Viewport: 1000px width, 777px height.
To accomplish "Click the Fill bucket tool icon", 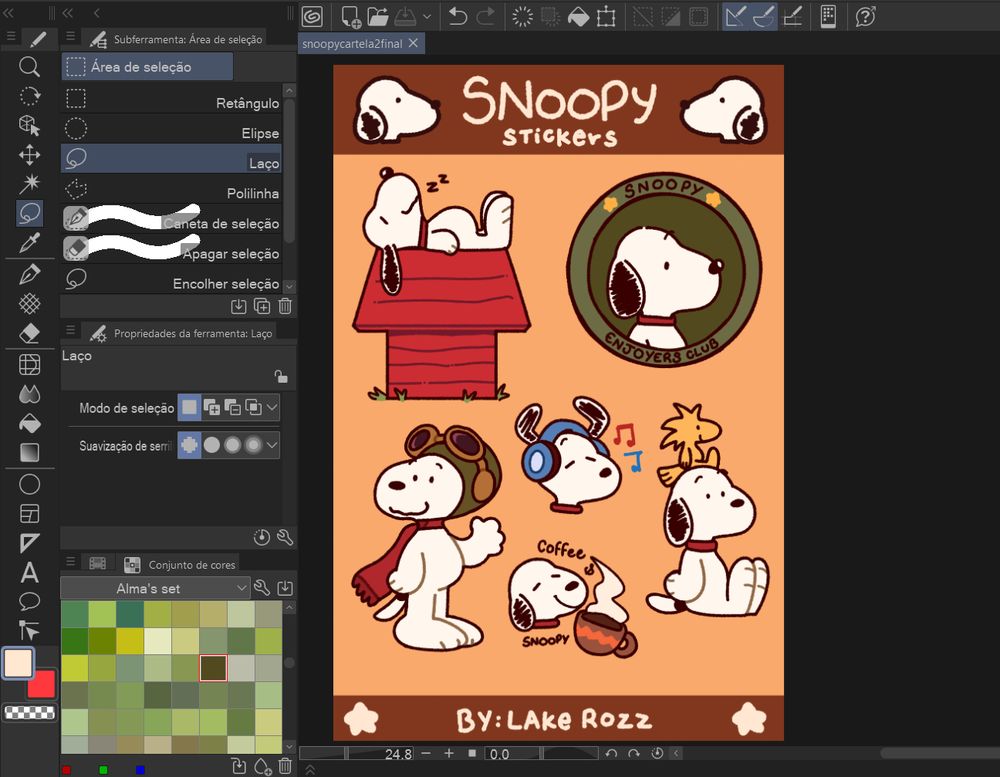I will [30, 423].
